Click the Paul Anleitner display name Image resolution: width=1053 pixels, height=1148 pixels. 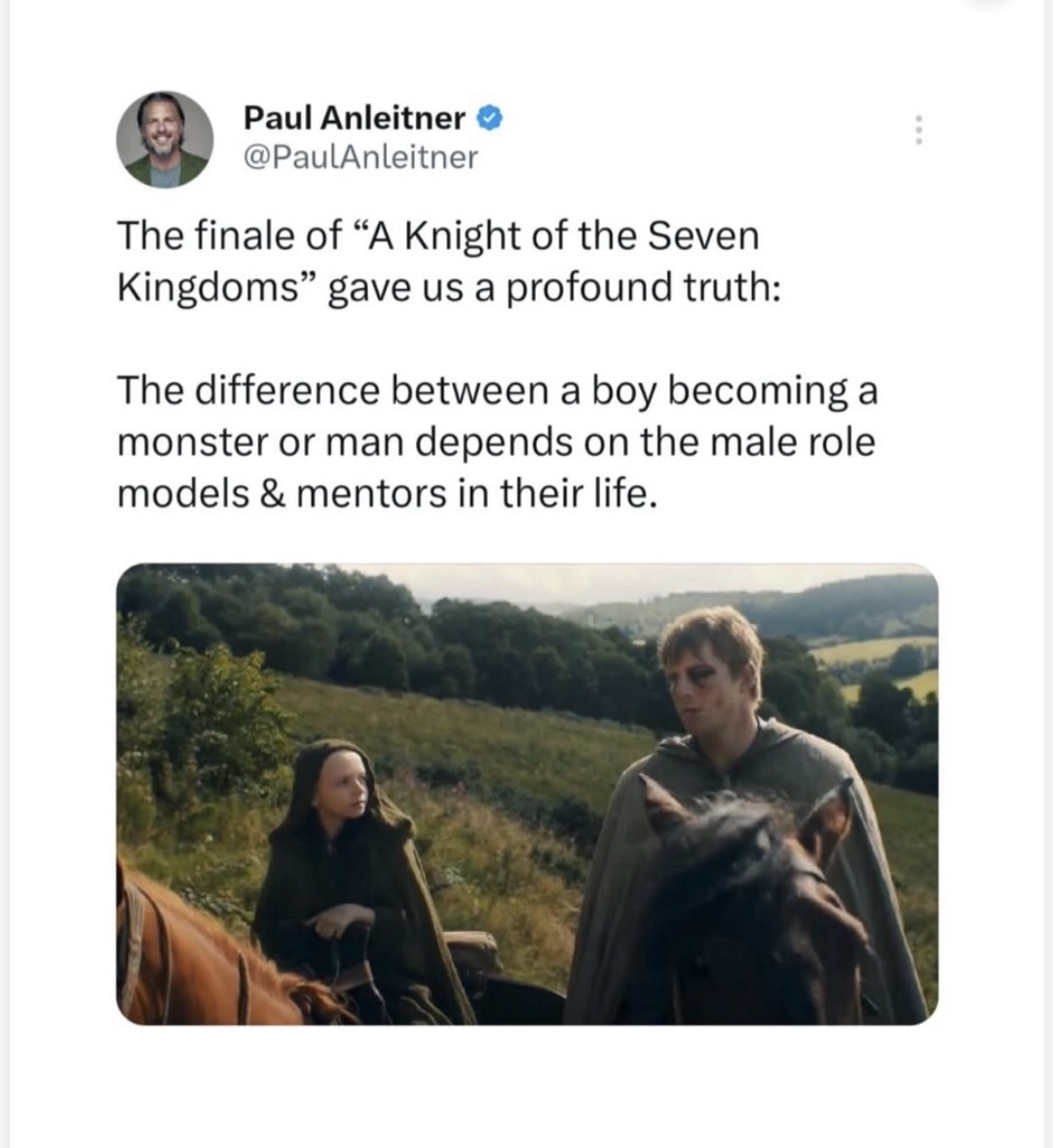pyautogui.click(x=354, y=119)
